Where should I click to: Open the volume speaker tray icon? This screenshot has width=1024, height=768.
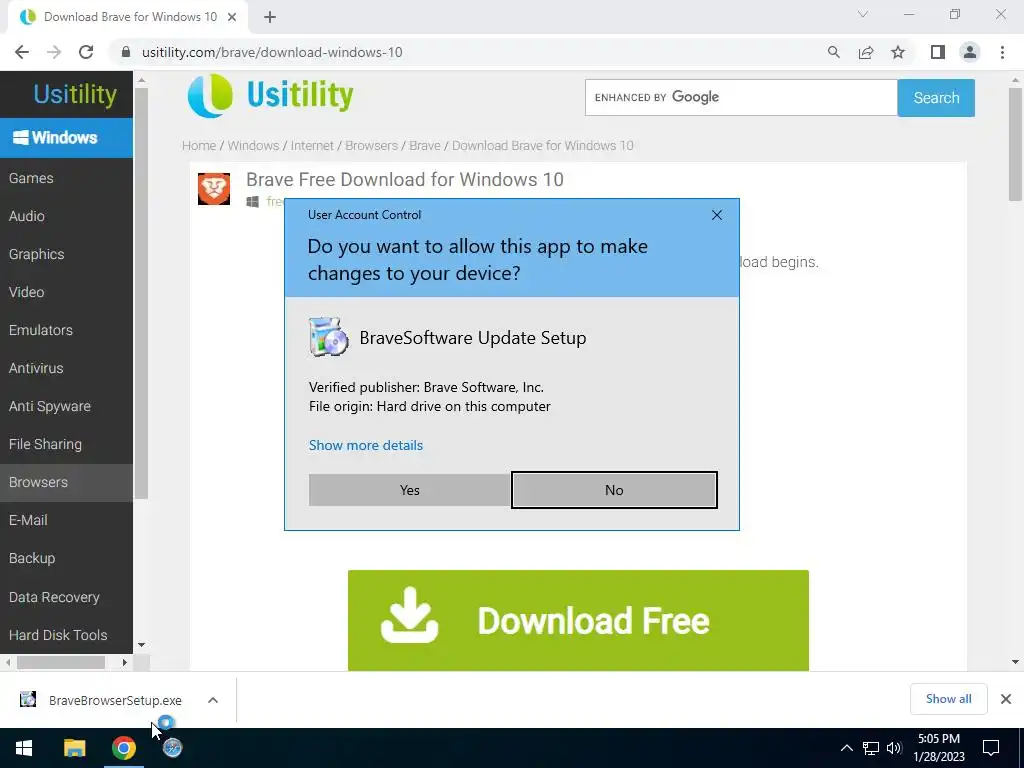coord(894,748)
